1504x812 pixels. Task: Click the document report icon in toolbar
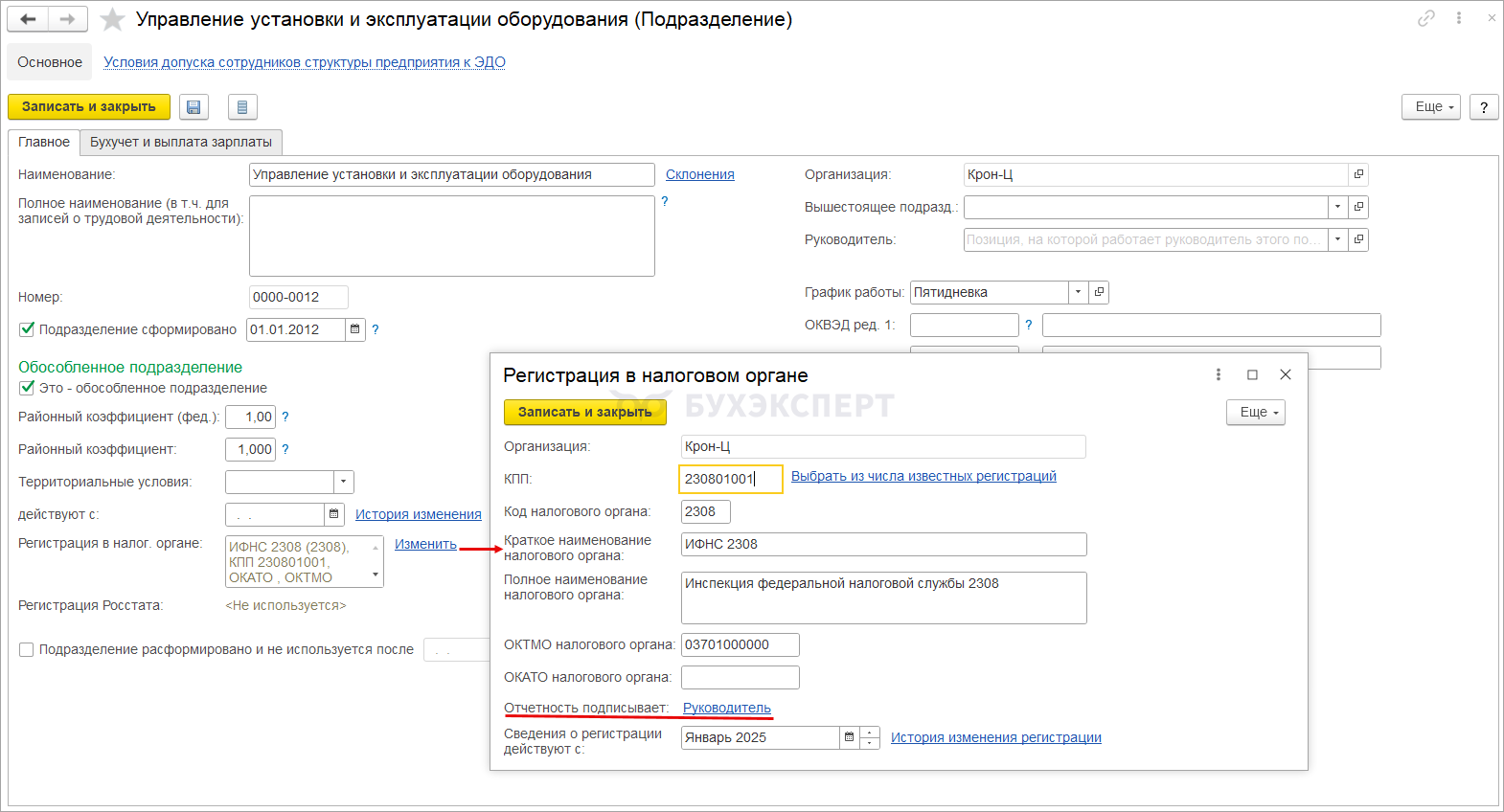(242, 107)
